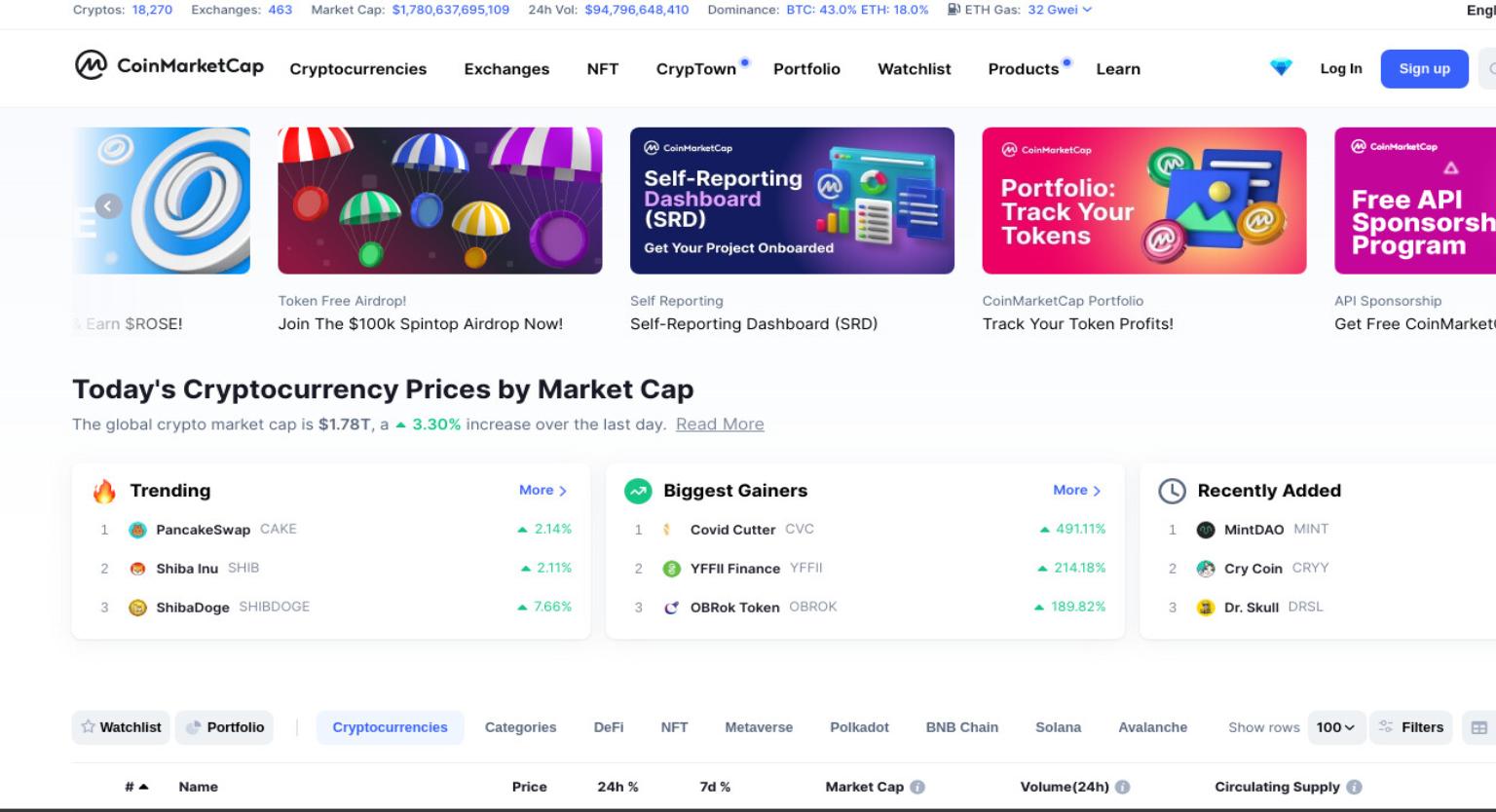Click the Recently Added clock icon

1172,491
